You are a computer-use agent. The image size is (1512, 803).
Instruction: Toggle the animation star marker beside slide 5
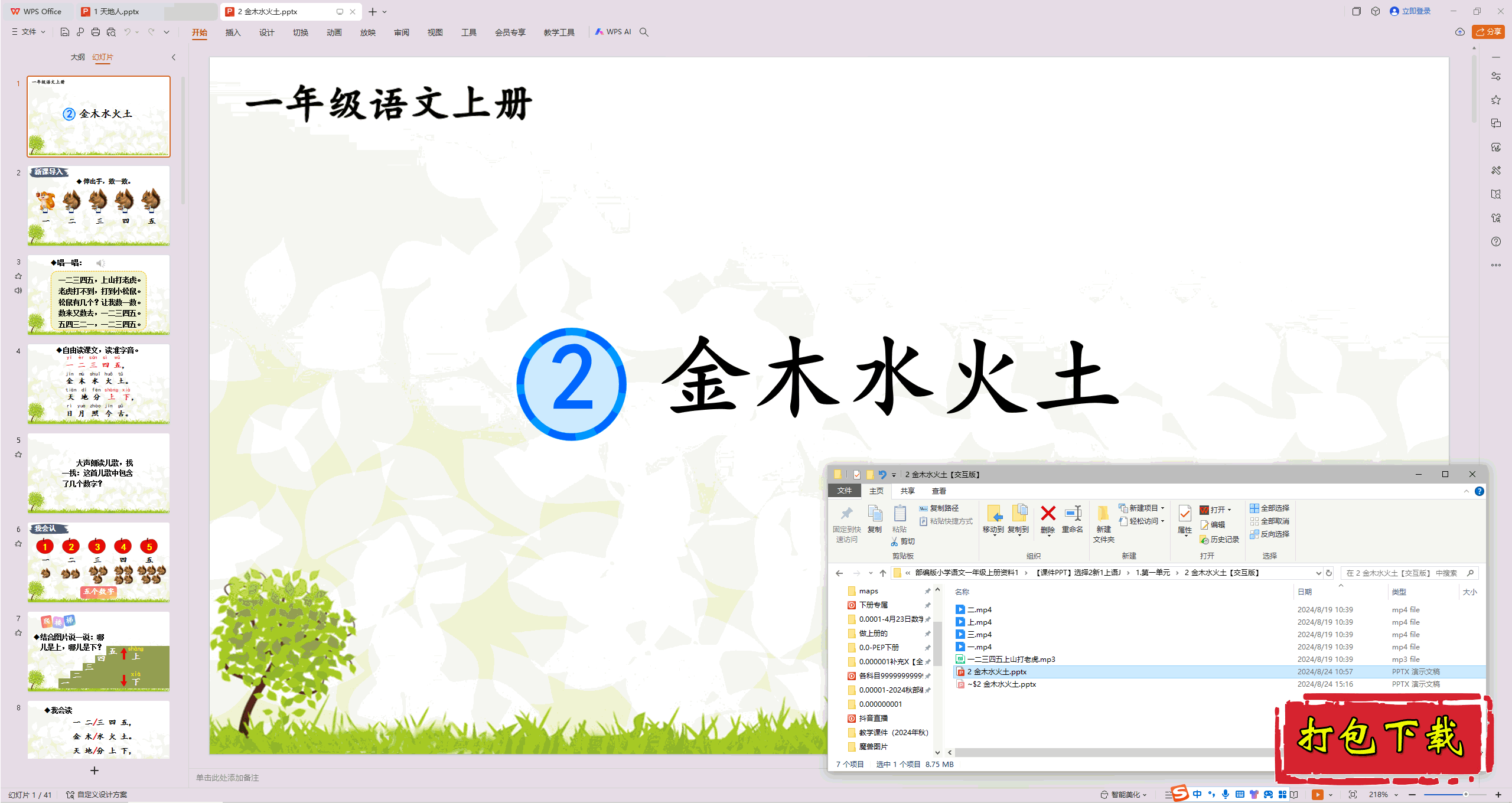click(x=18, y=455)
